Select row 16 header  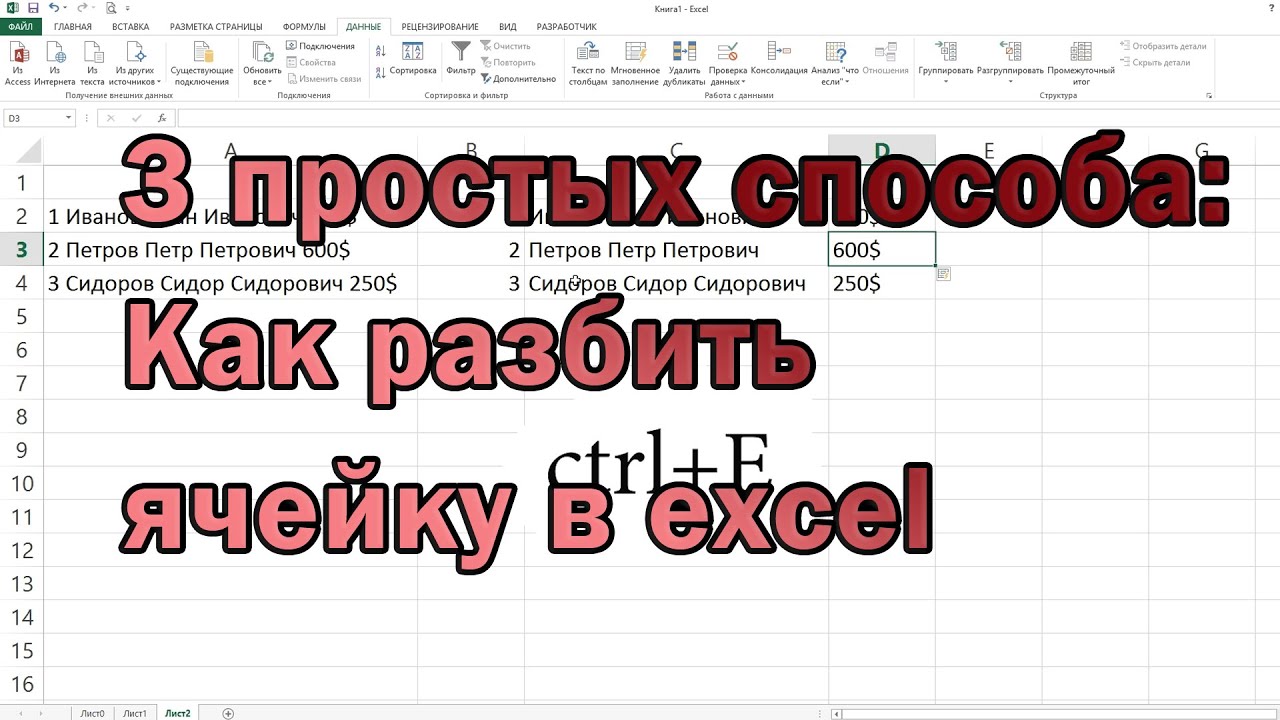coord(22,685)
